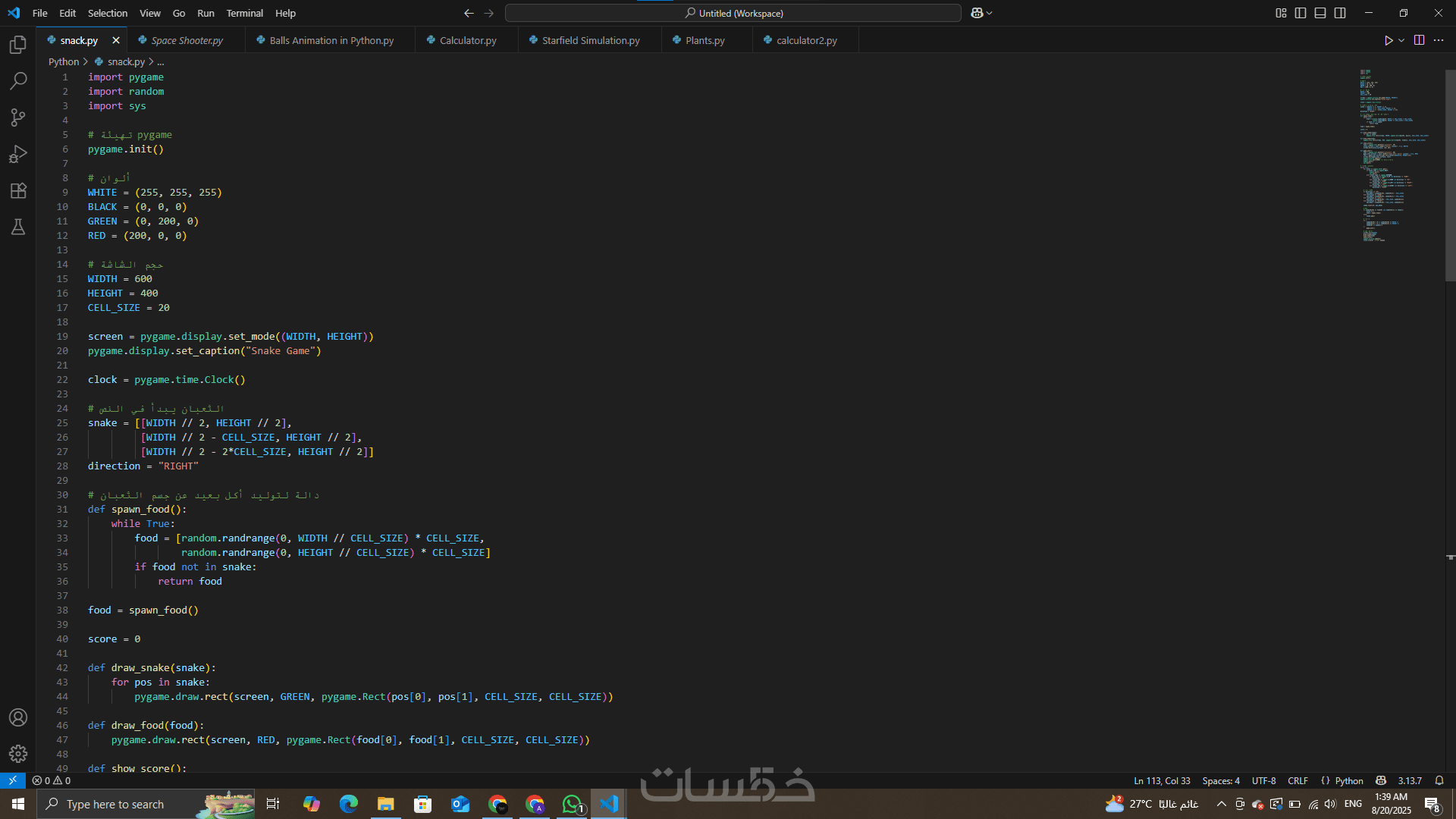
Task: Toggle Primary Side Bar visibility
Action: [1301, 13]
